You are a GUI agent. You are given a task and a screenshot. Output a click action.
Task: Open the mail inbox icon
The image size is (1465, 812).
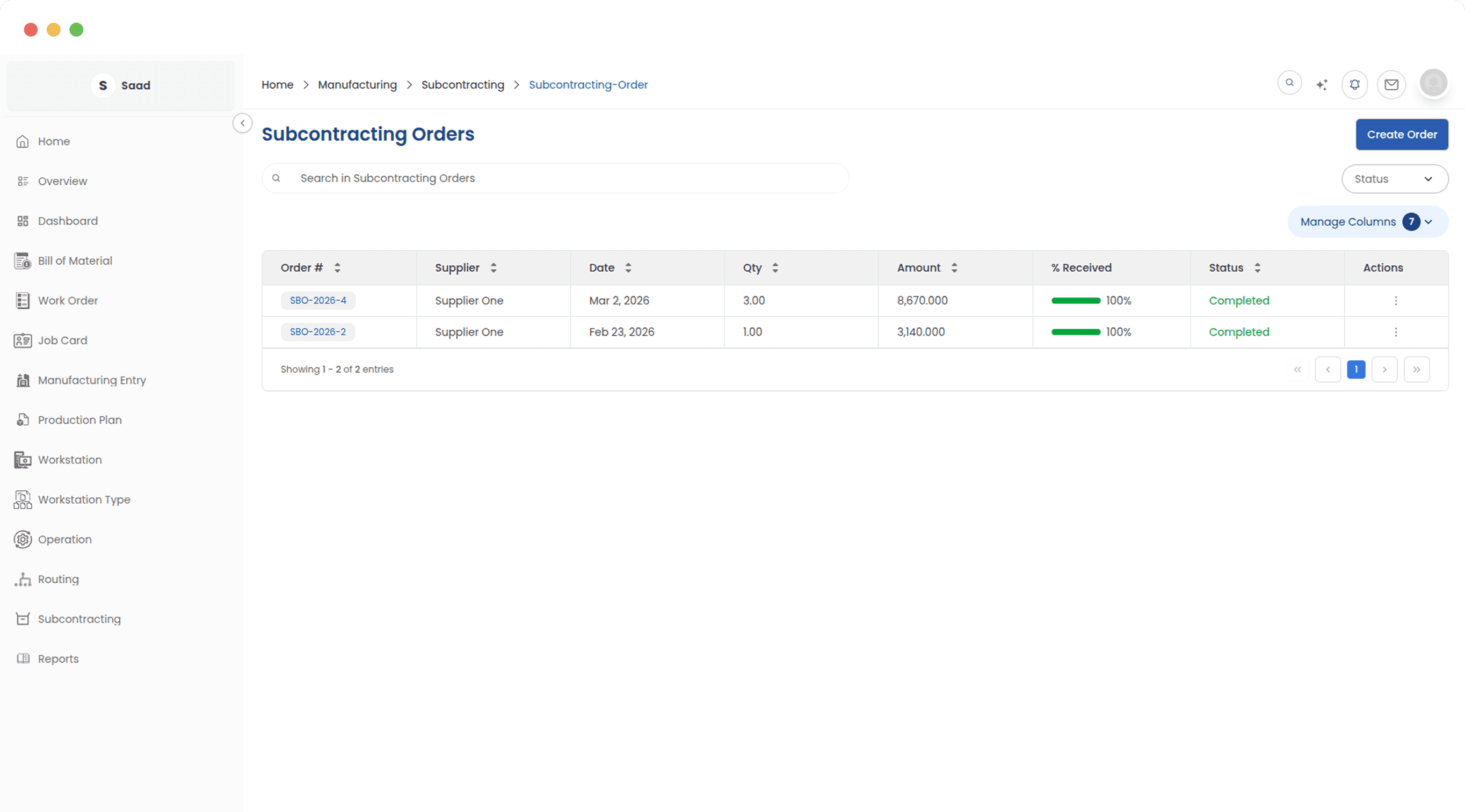point(1391,84)
